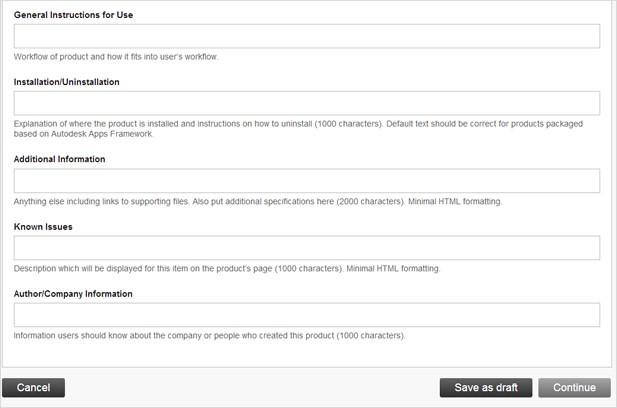Click the 'Anything else including links' hint text
This screenshot has height=408, width=617.
pyautogui.click(x=258, y=201)
